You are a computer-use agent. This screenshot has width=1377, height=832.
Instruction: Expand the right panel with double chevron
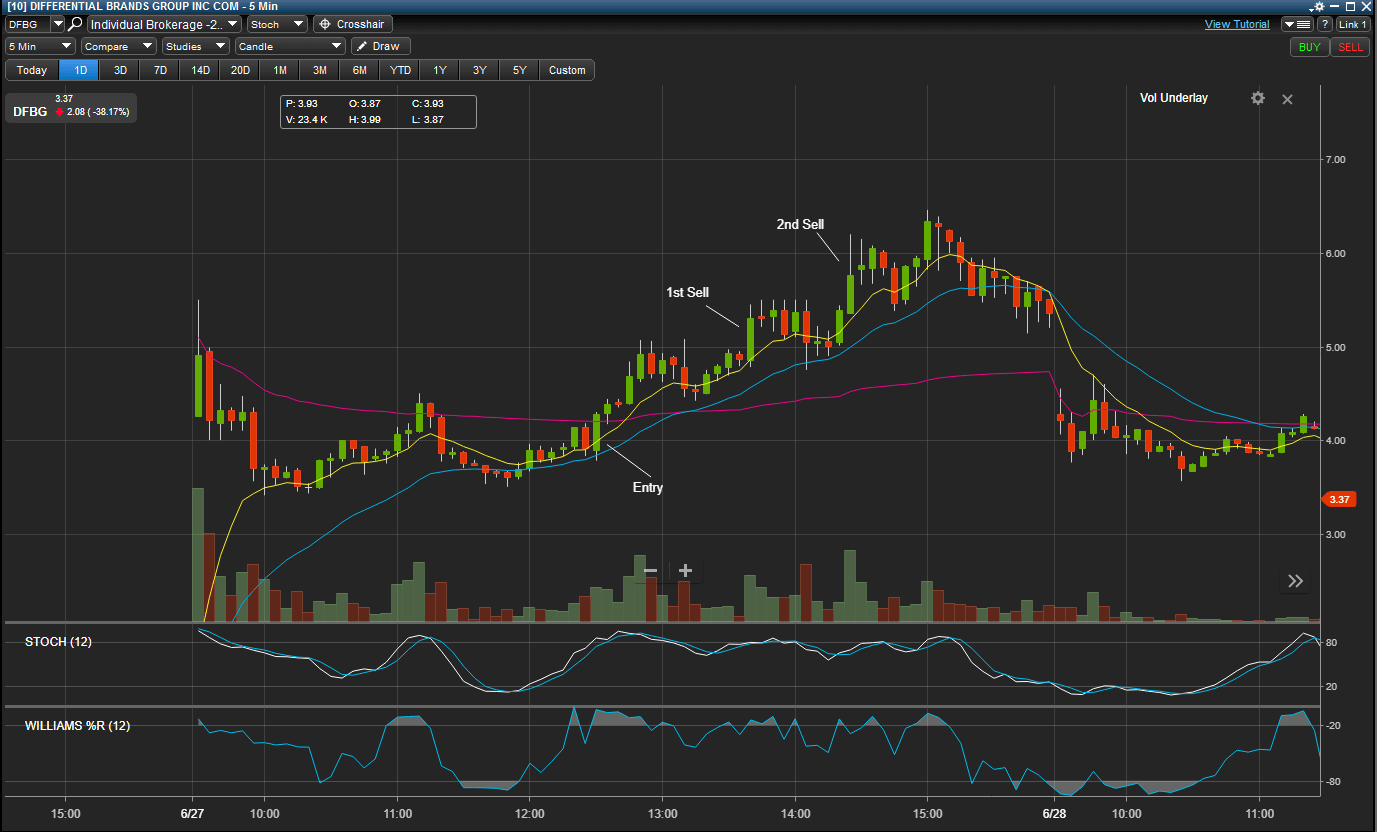pyautogui.click(x=1295, y=580)
